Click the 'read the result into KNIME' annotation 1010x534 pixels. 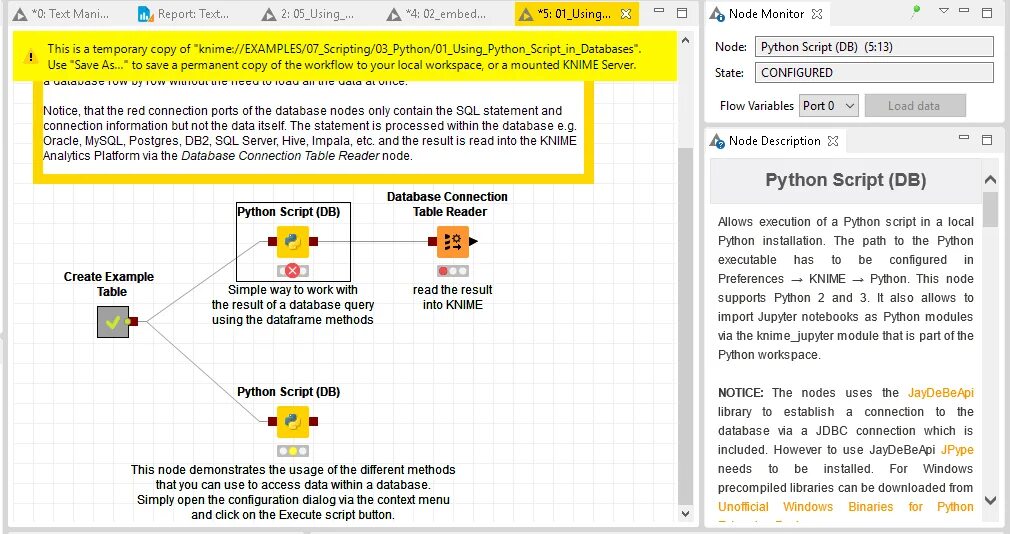click(x=453, y=298)
